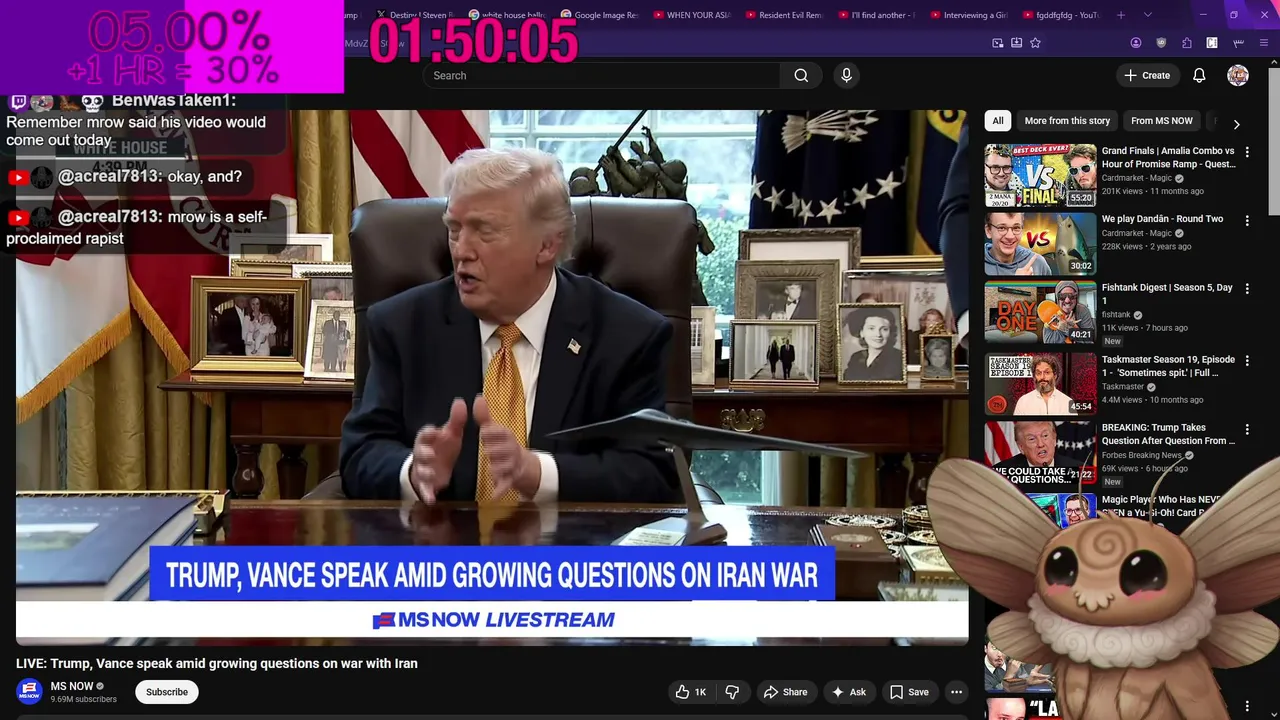Image resolution: width=1280 pixels, height=720 pixels.
Task: Open Cardmarket - Magic channel under Grand Finals
Action: point(1137,178)
